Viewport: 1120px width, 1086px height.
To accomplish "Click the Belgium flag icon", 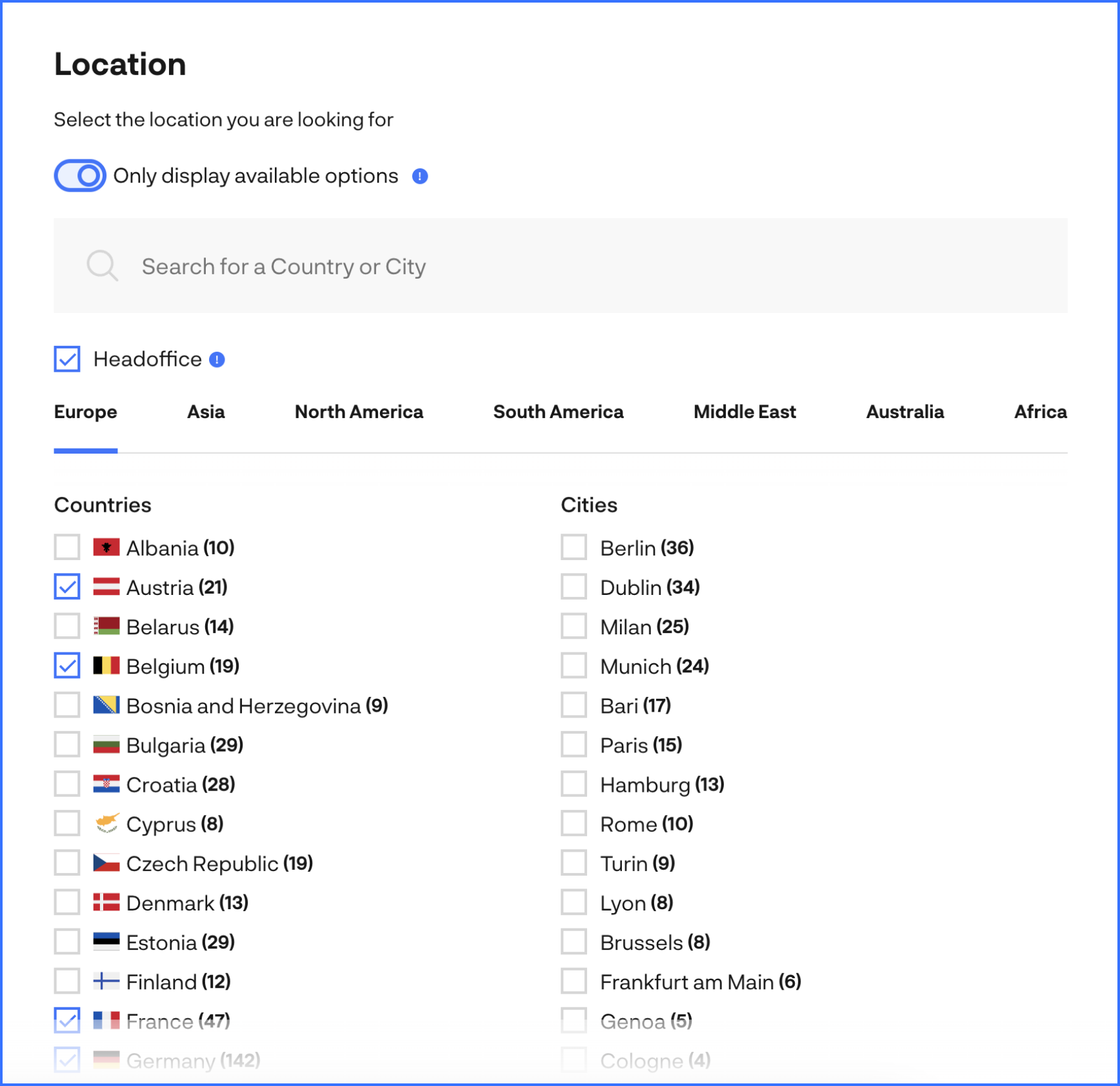I will click(106, 666).
